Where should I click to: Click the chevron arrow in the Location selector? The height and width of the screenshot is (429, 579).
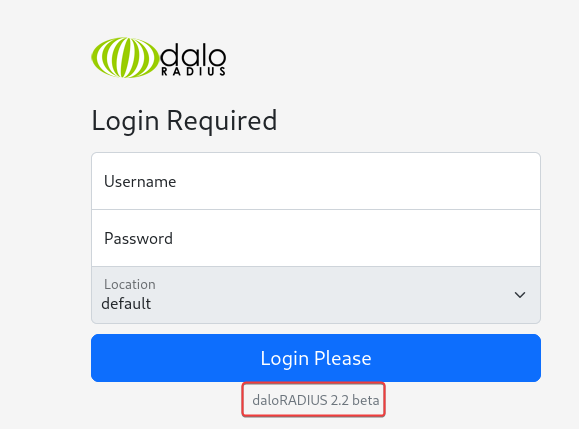(520, 295)
